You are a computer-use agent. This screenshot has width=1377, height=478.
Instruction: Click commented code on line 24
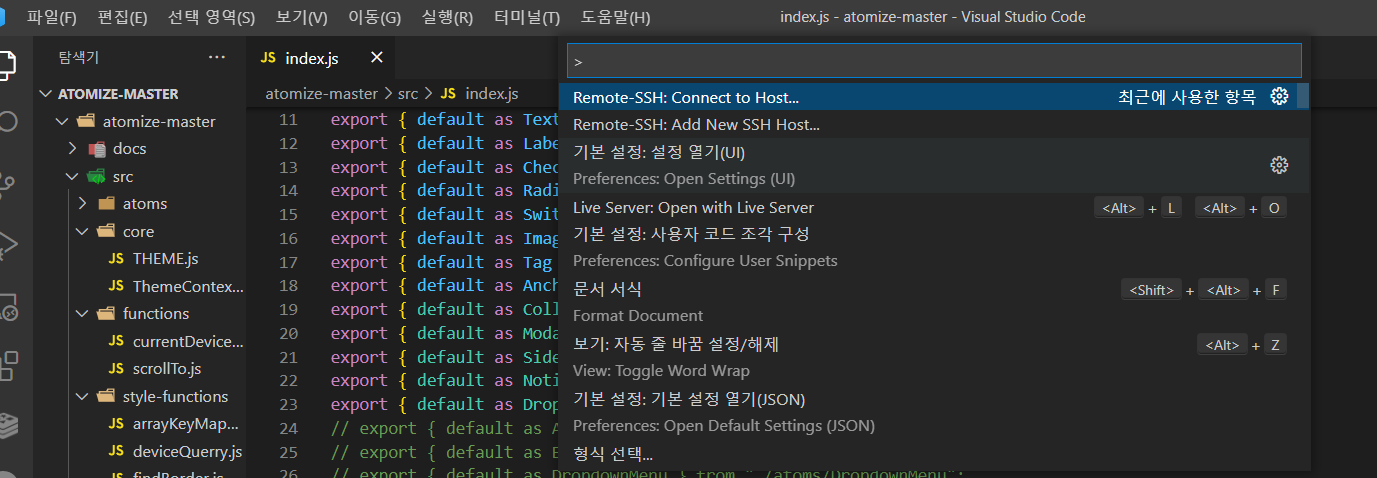click(443, 428)
